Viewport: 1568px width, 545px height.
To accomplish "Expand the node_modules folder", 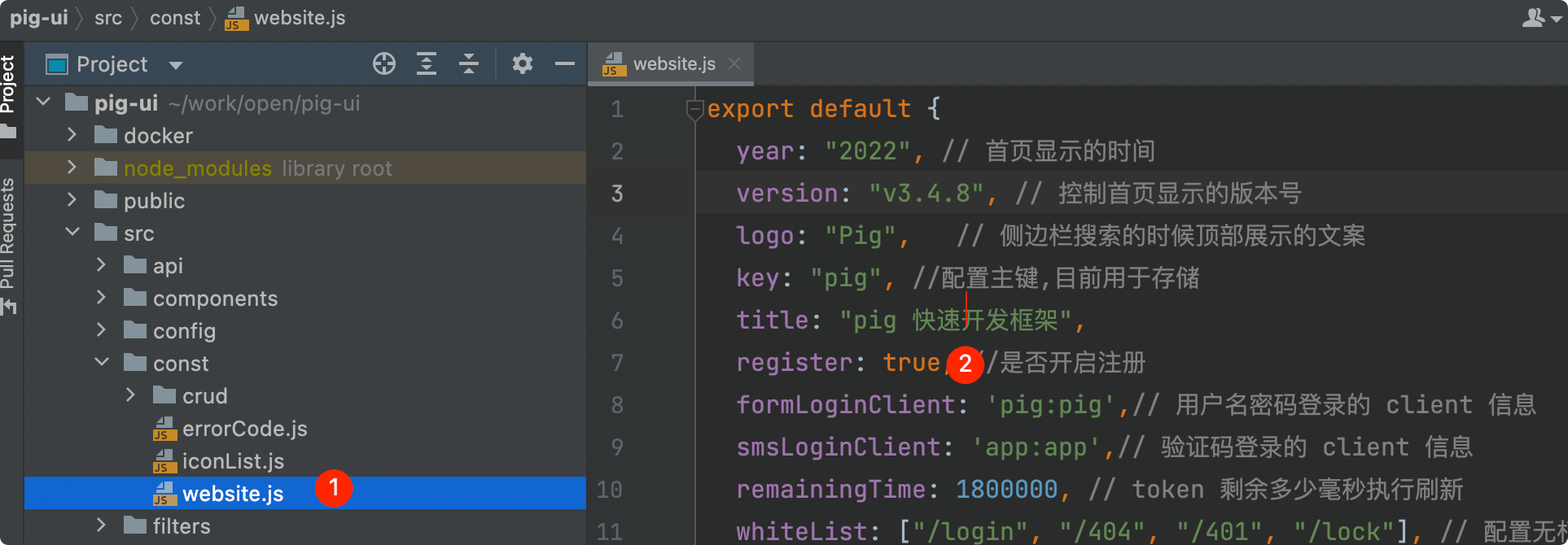I will point(72,168).
